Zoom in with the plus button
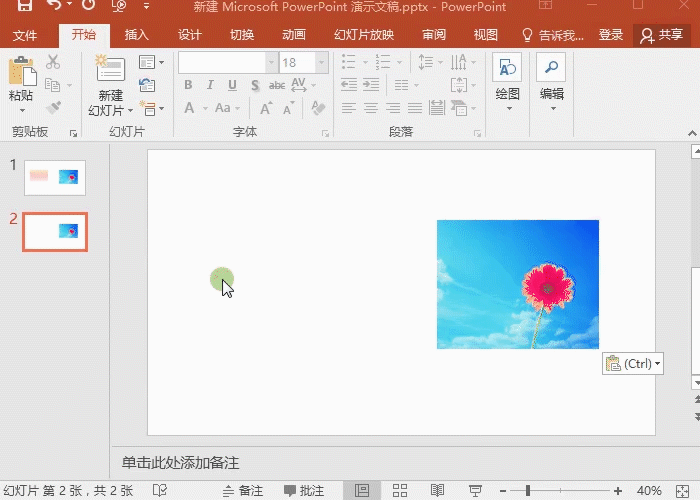The width and height of the screenshot is (700, 500). (x=618, y=491)
